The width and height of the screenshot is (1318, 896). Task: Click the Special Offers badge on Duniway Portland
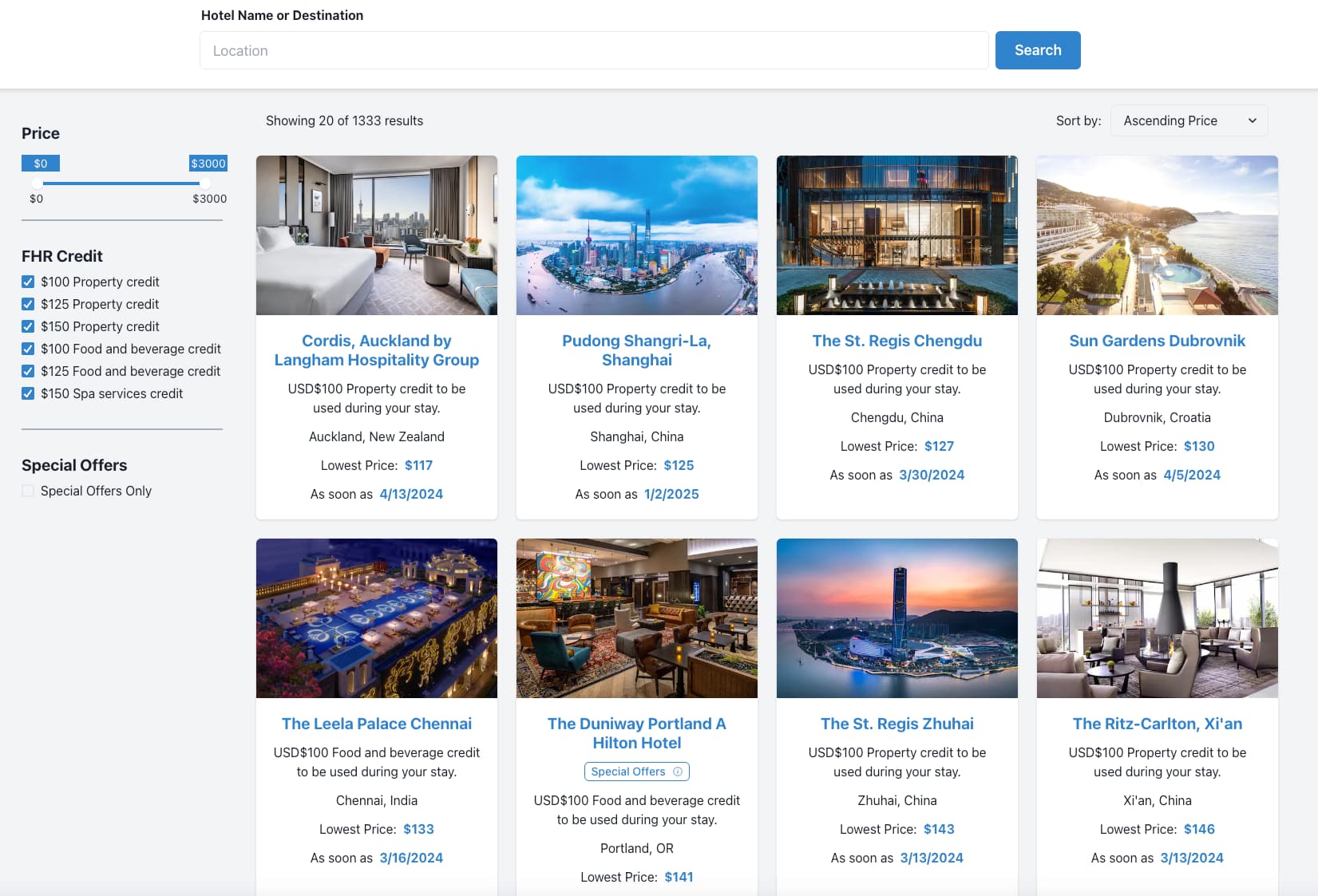point(628,772)
